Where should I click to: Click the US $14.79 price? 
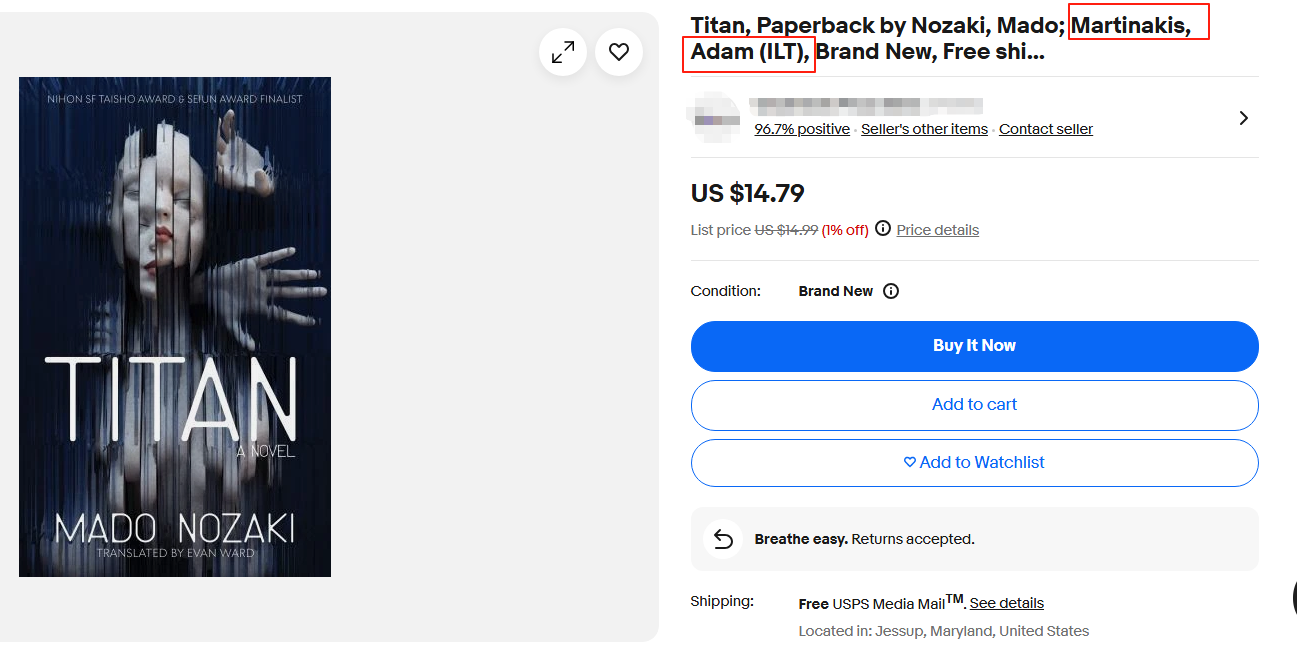[748, 193]
